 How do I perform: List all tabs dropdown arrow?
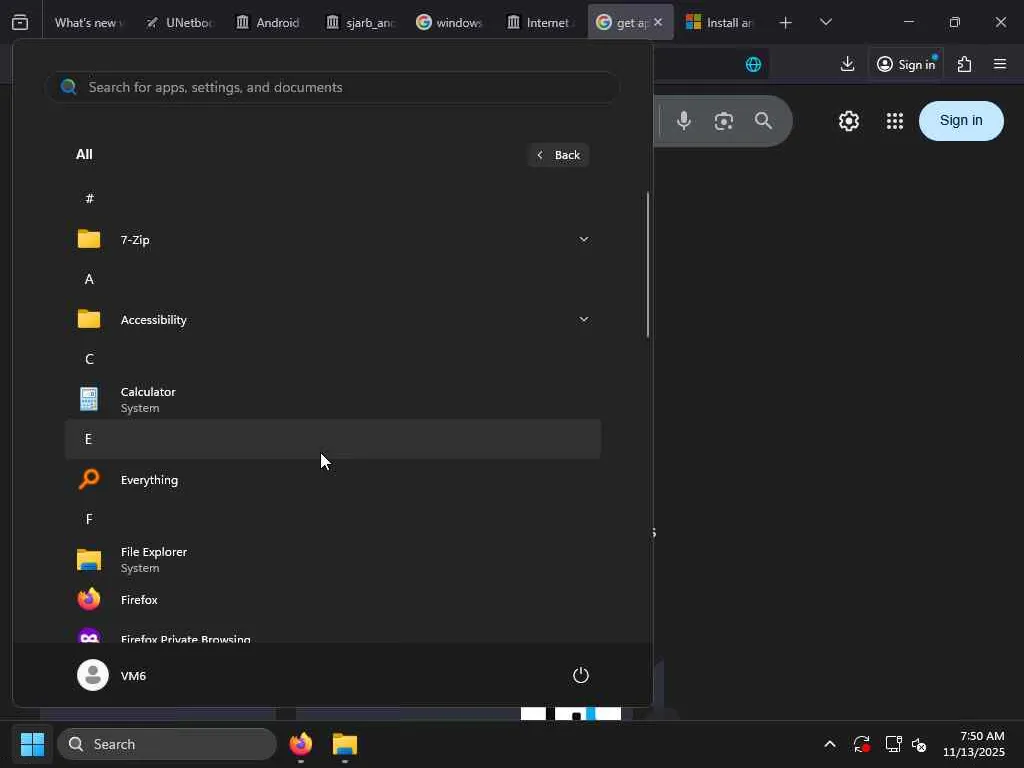click(x=825, y=22)
